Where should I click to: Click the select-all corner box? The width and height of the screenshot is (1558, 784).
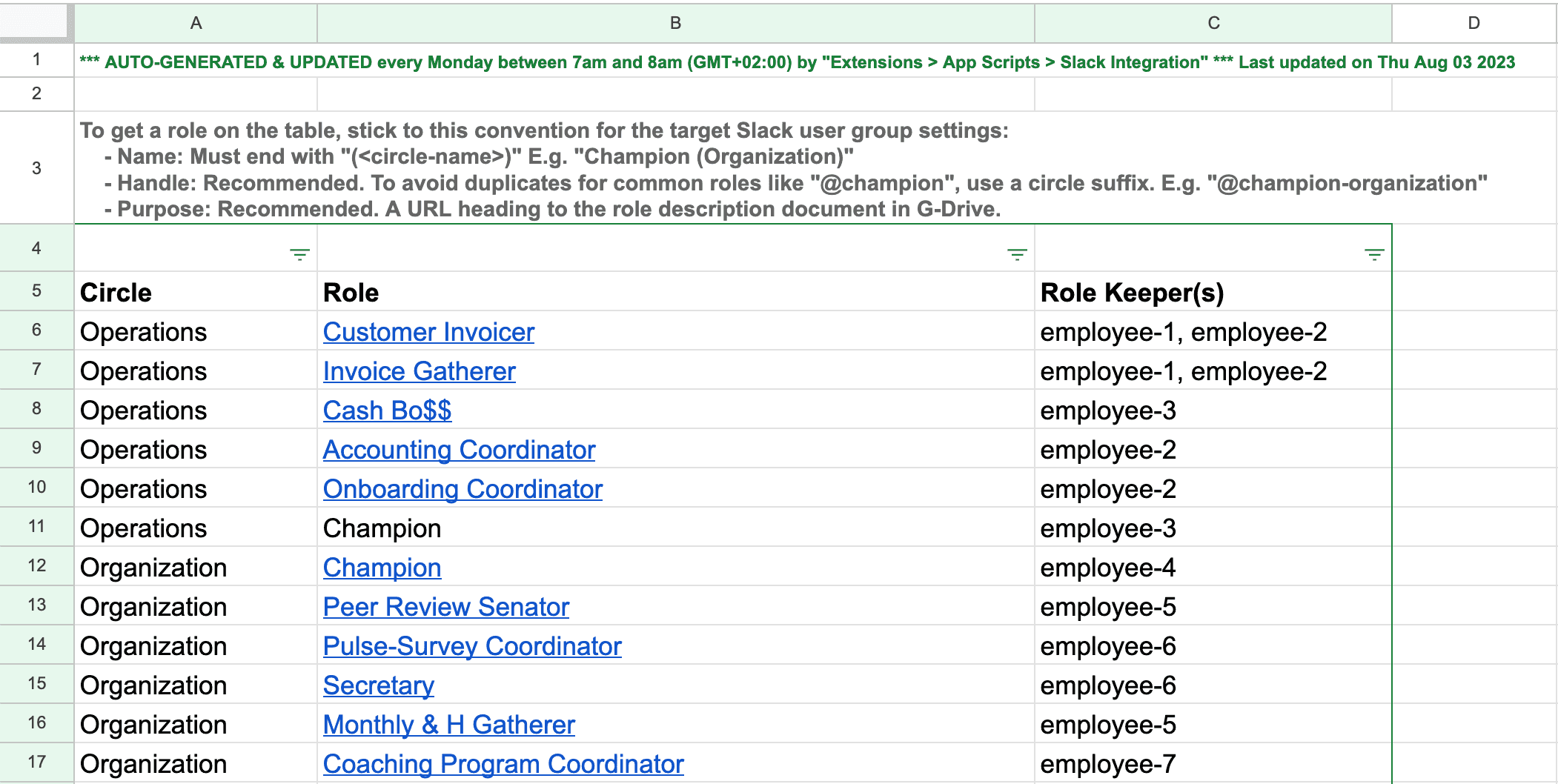click(x=36, y=22)
